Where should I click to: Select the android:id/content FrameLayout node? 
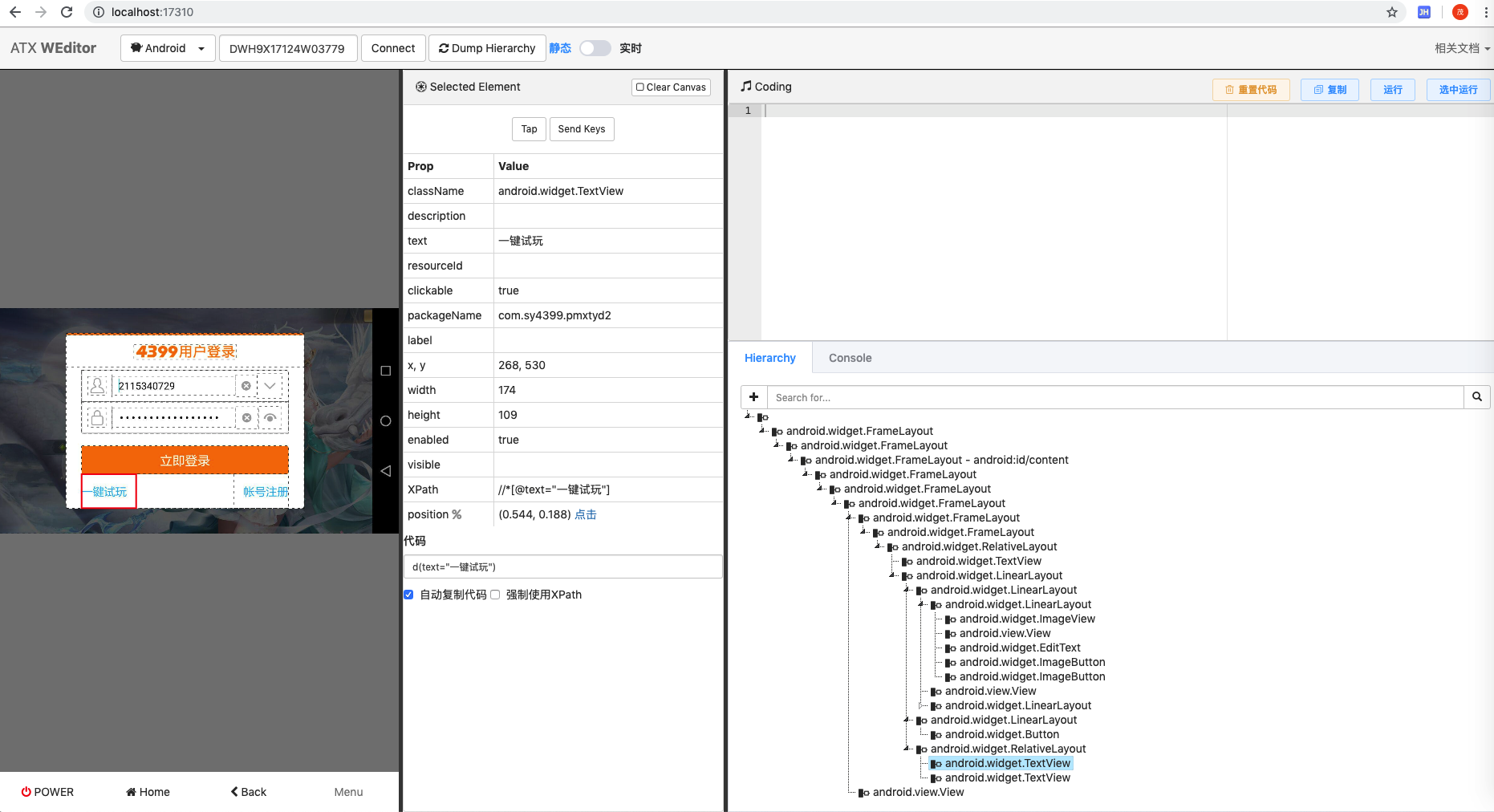(941, 460)
